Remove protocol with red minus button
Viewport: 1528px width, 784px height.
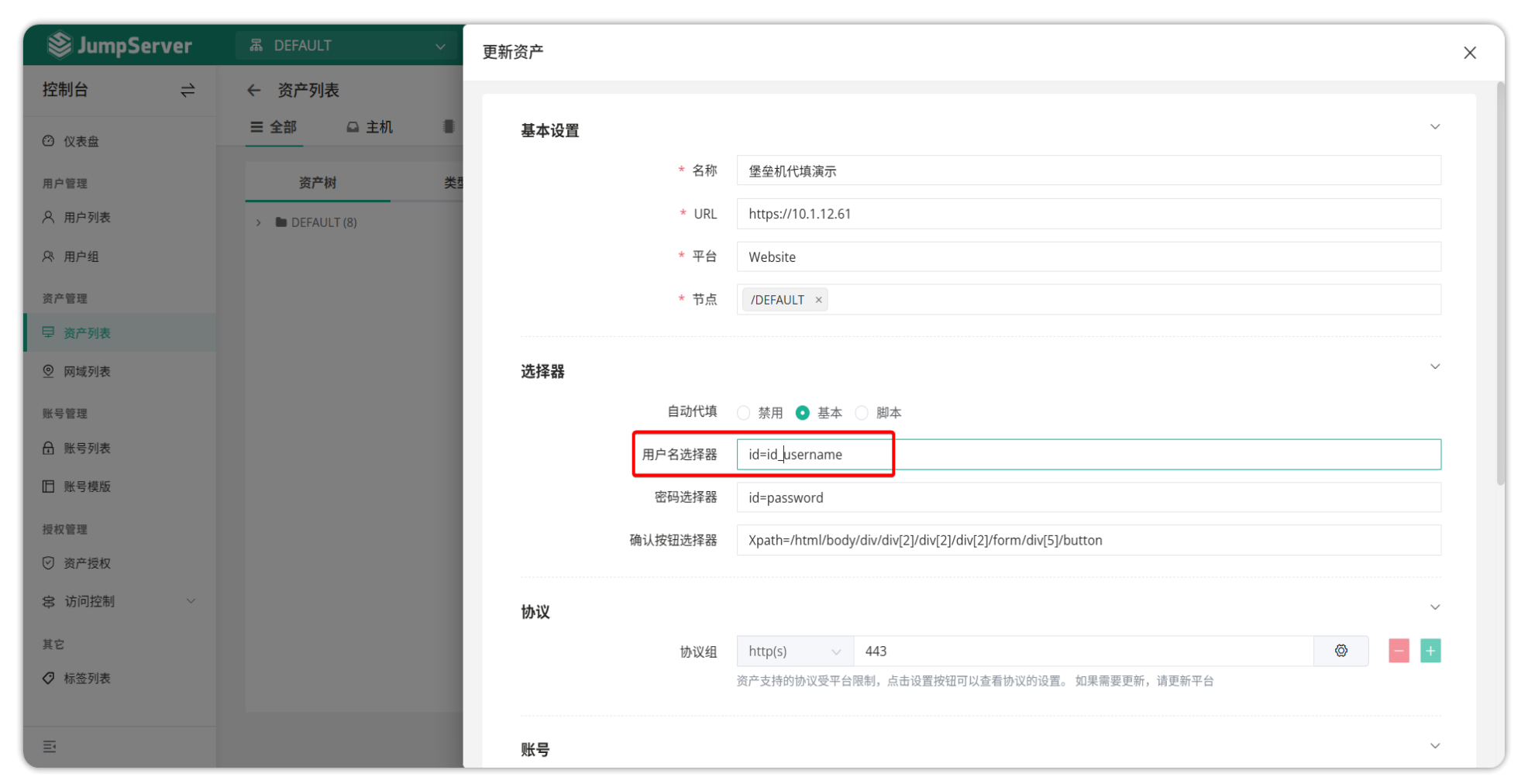(1399, 652)
